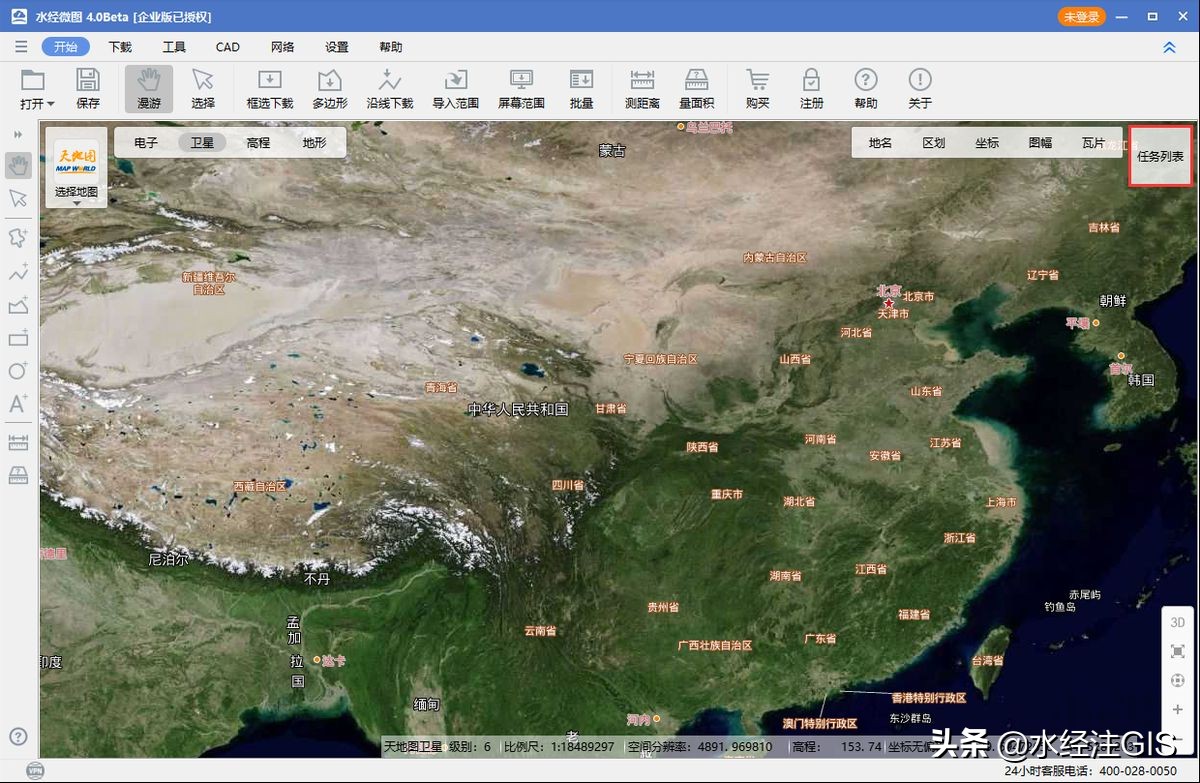The height and width of the screenshot is (783, 1200).
Task: Open the 批量 batch download tool
Action: click(x=581, y=88)
